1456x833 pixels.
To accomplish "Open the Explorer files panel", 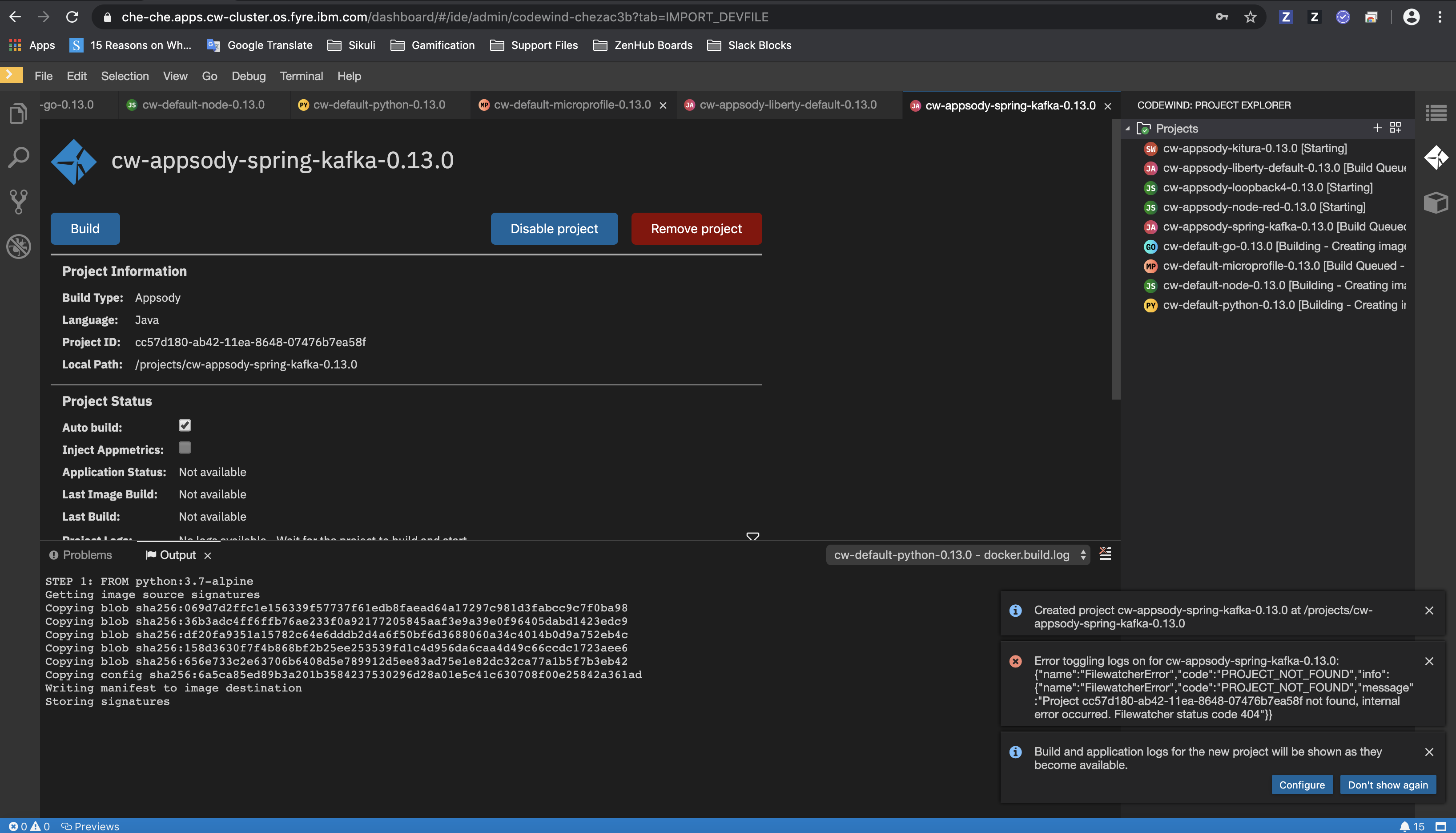I will [x=18, y=113].
